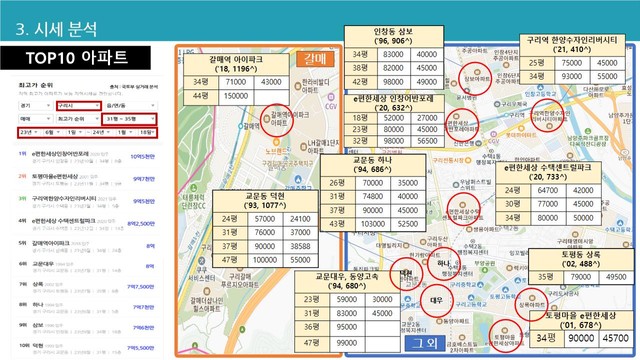Image resolution: width=640 pixels, height=360 pixels.
Task: Click the orange 갈매 area label
Action: (x=315, y=59)
